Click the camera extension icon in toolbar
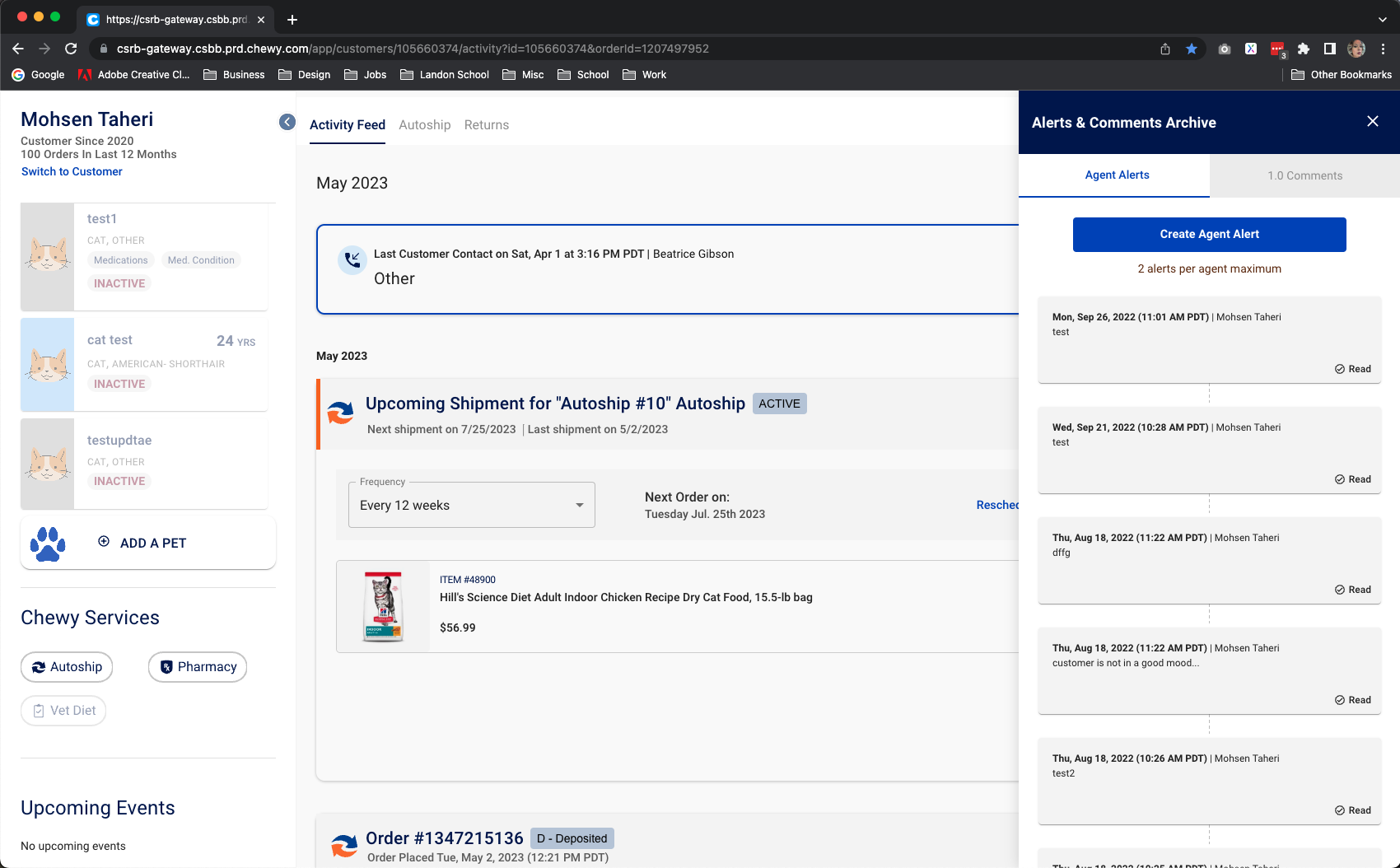This screenshot has width=1400, height=868. 1225,49
